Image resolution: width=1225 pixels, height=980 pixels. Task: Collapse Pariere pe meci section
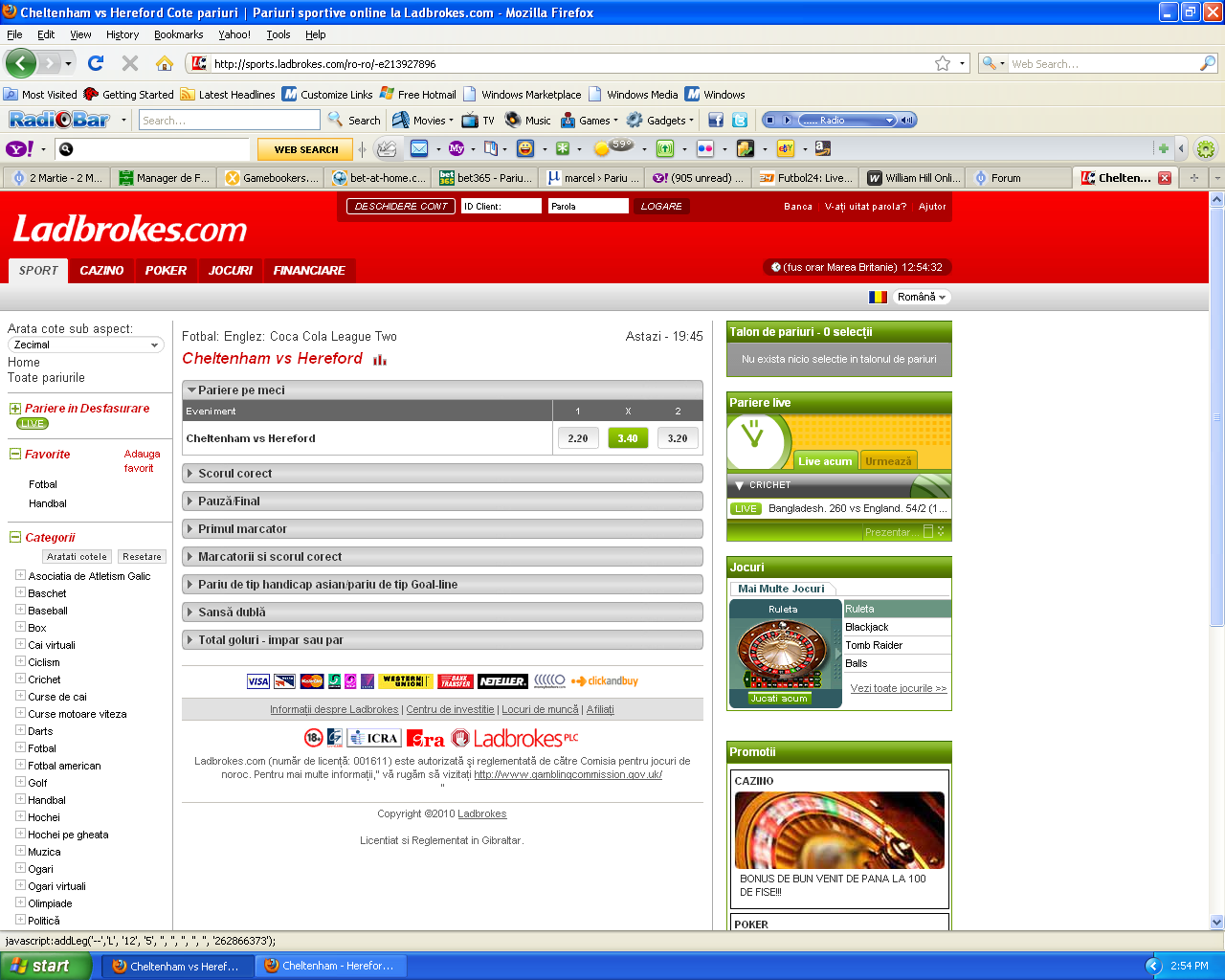[442, 390]
